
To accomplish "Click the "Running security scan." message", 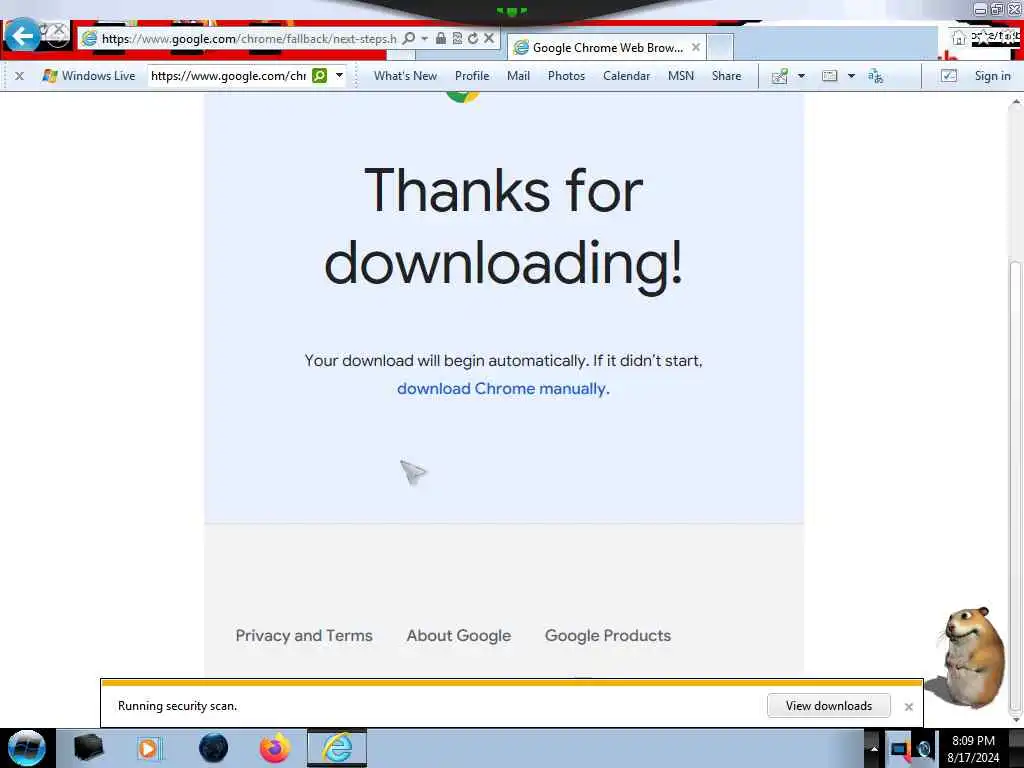I will pyautogui.click(x=177, y=706).
